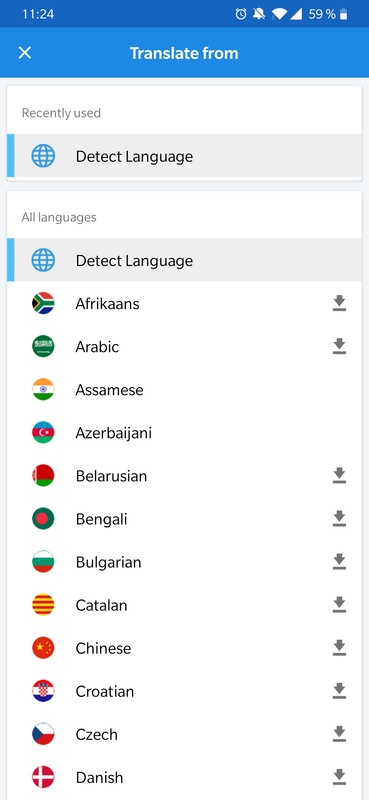Tap the Saudi flag for Arabic
369x800 pixels.
pos(43,346)
